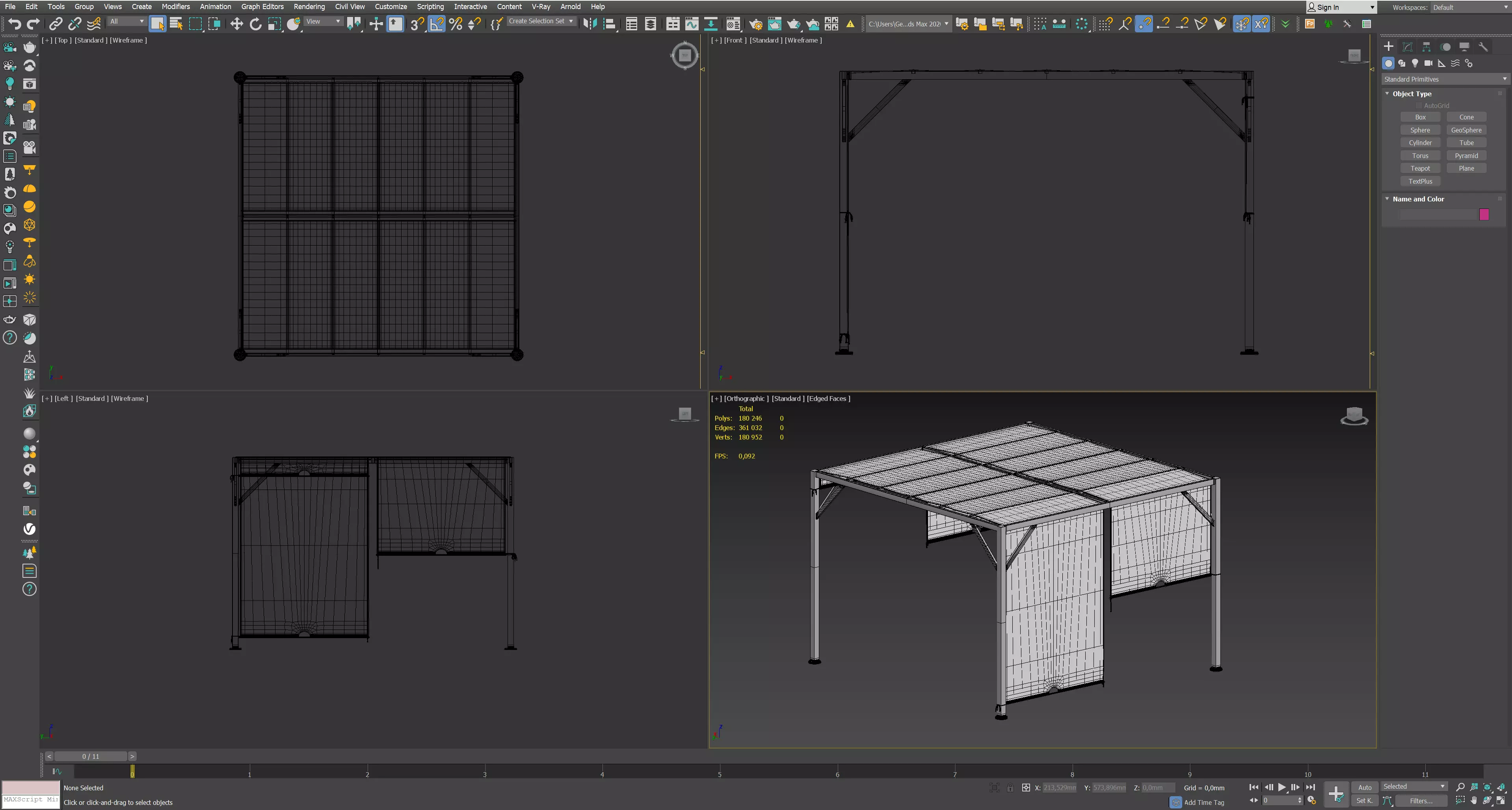Enable the AutoGrid checkbox
This screenshot has width=1512, height=810.
pyautogui.click(x=1419, y=106)
